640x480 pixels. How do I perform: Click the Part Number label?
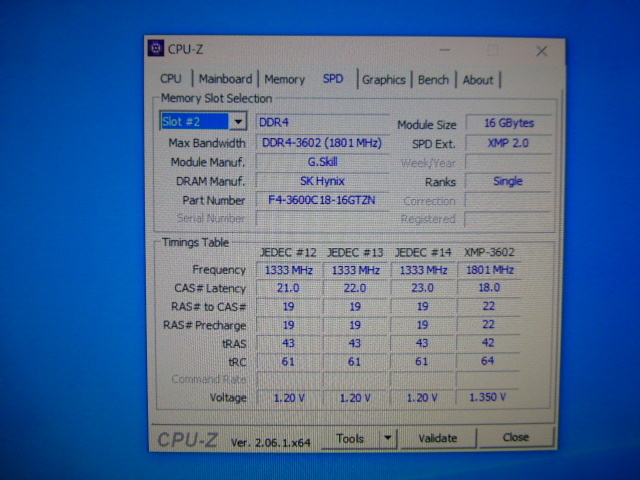[213, 200]
